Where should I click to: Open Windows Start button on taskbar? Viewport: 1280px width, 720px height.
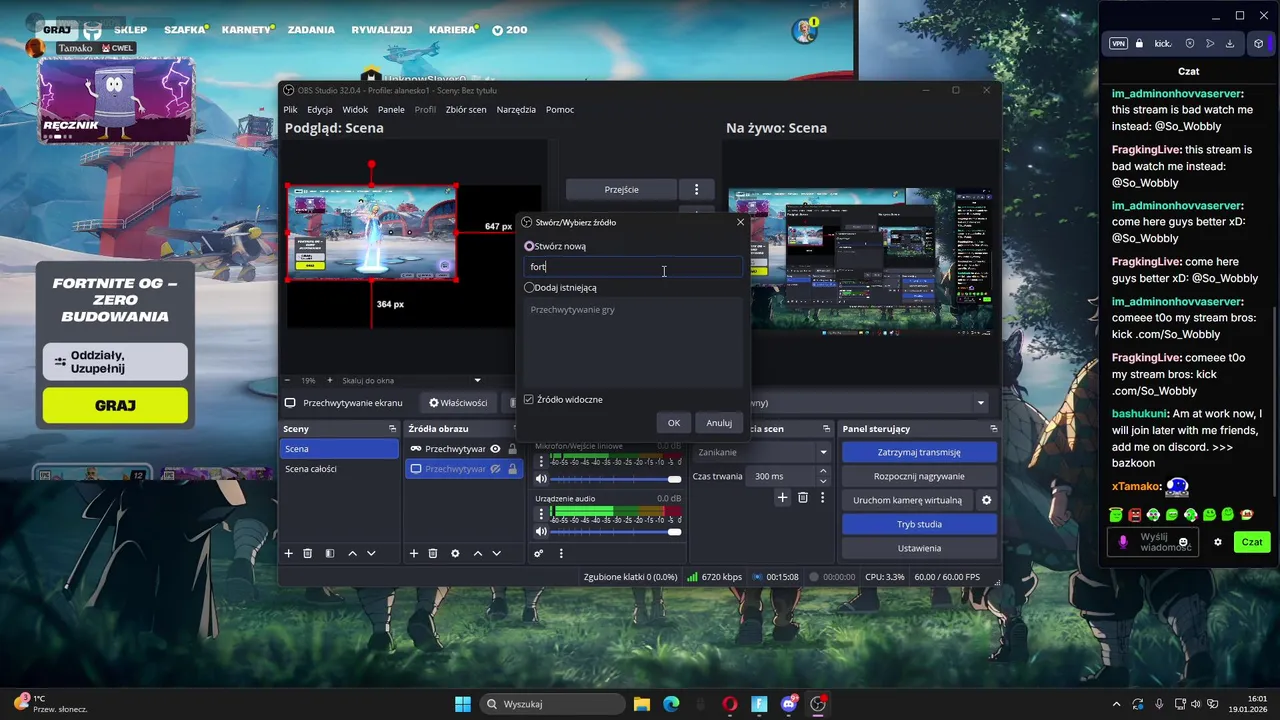[x=463, y=704]
